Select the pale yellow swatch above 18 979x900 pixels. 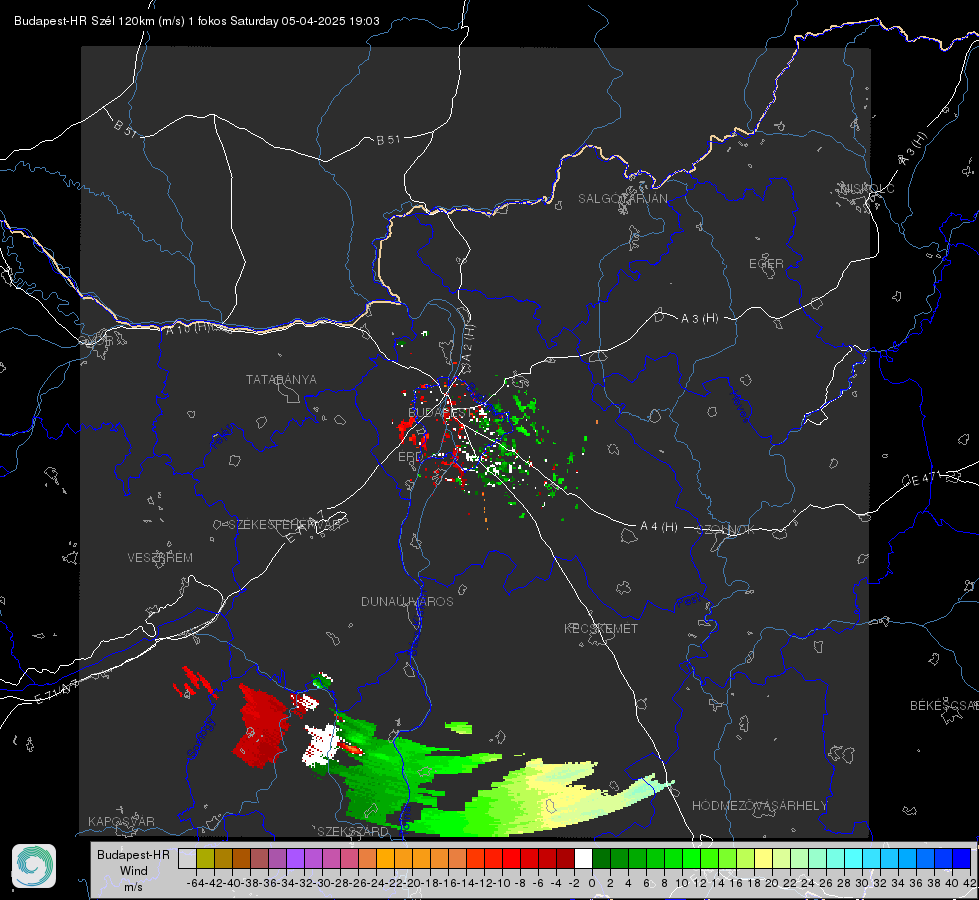click(x=763, y=858)
